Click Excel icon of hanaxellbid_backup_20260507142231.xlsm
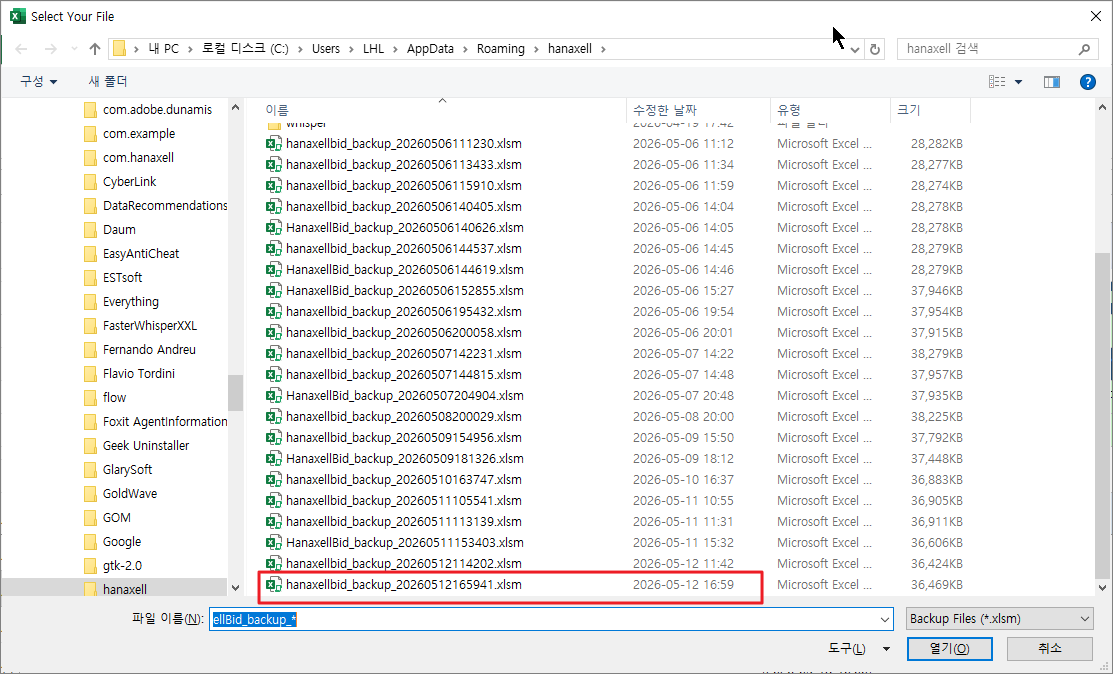Image resolution: width=1113 pixels, height=674 pixels. click(x=273, y=353)
